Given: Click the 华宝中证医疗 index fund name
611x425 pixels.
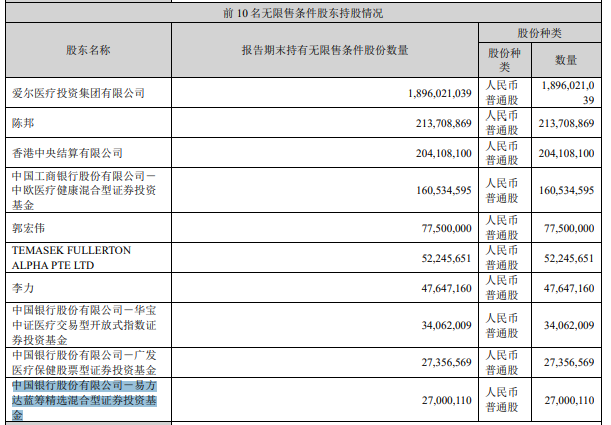Looking at the screenshot, I should pyautogui.click(x=85, y=324).
